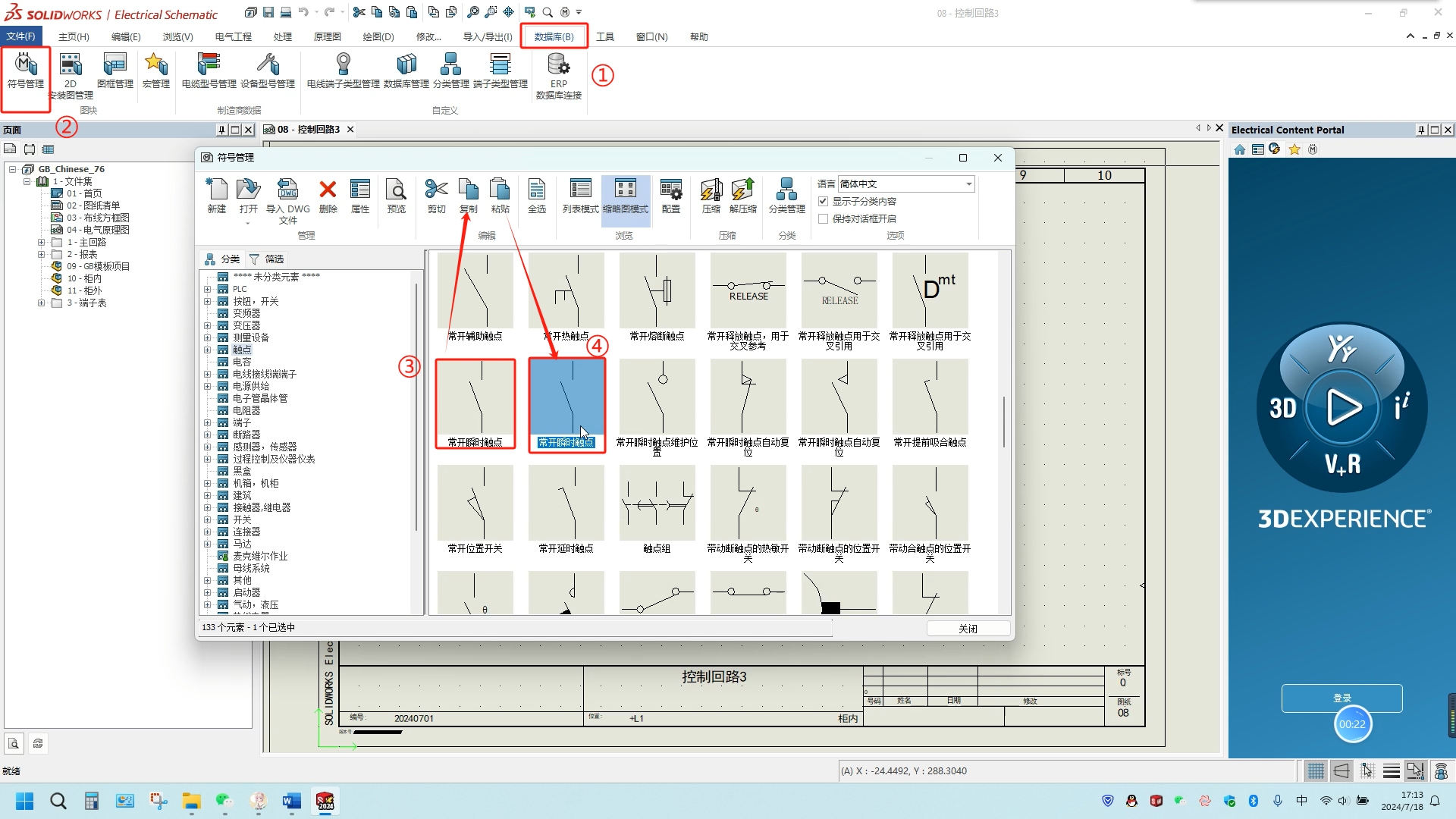Click the 关闭 button in symbol manager

968,629
